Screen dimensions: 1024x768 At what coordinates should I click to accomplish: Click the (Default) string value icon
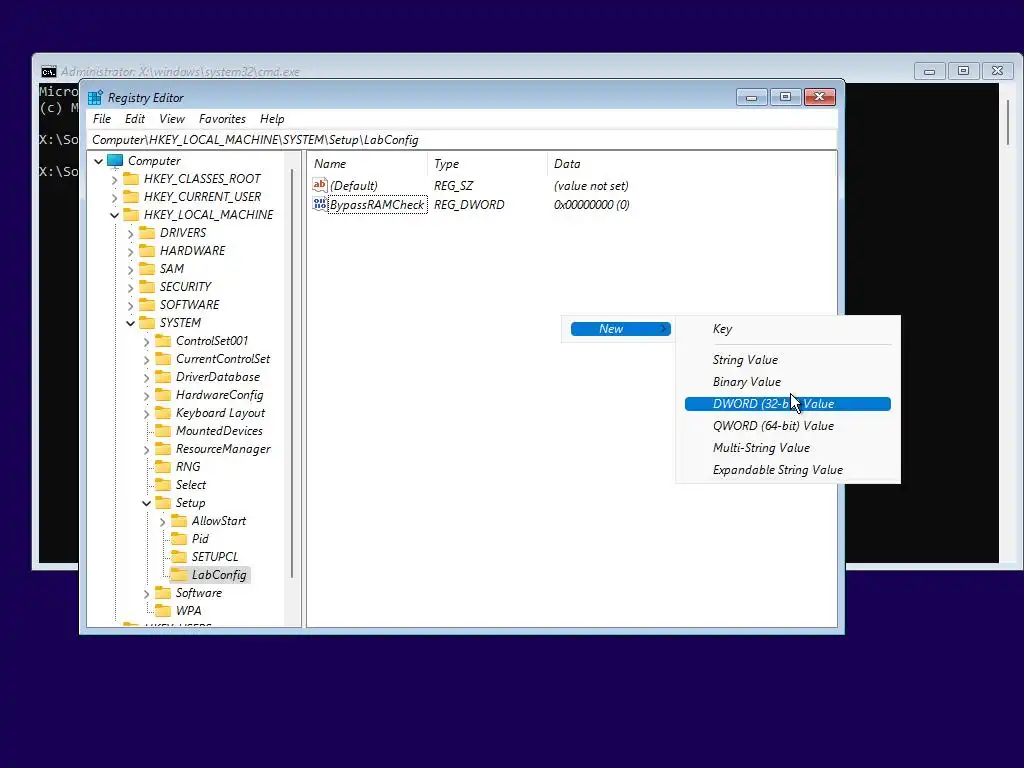(320, 185)
